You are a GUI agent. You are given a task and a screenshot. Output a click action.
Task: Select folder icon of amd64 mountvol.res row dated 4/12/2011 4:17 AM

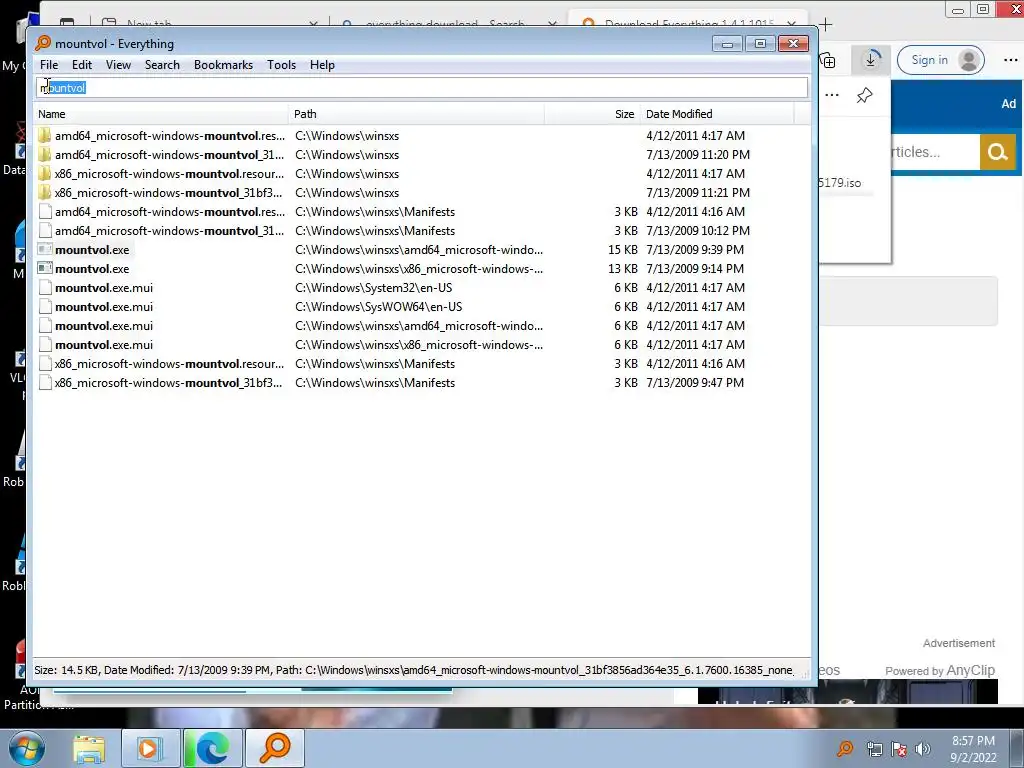(x=44, y=136)
